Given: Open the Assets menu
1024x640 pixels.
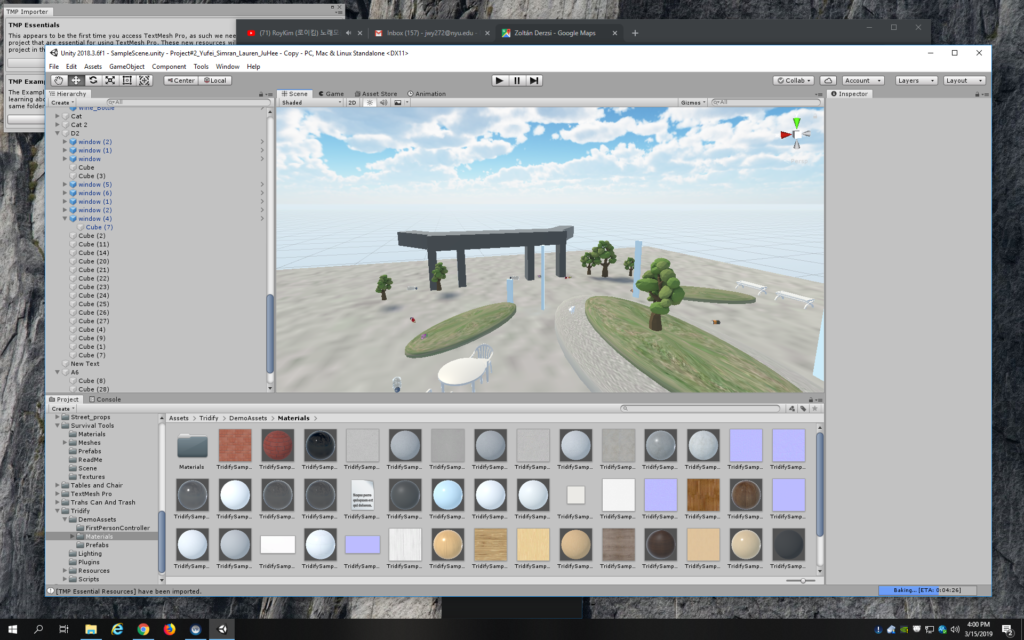Looking at the screenshot, I should click(x=93, y=67).
